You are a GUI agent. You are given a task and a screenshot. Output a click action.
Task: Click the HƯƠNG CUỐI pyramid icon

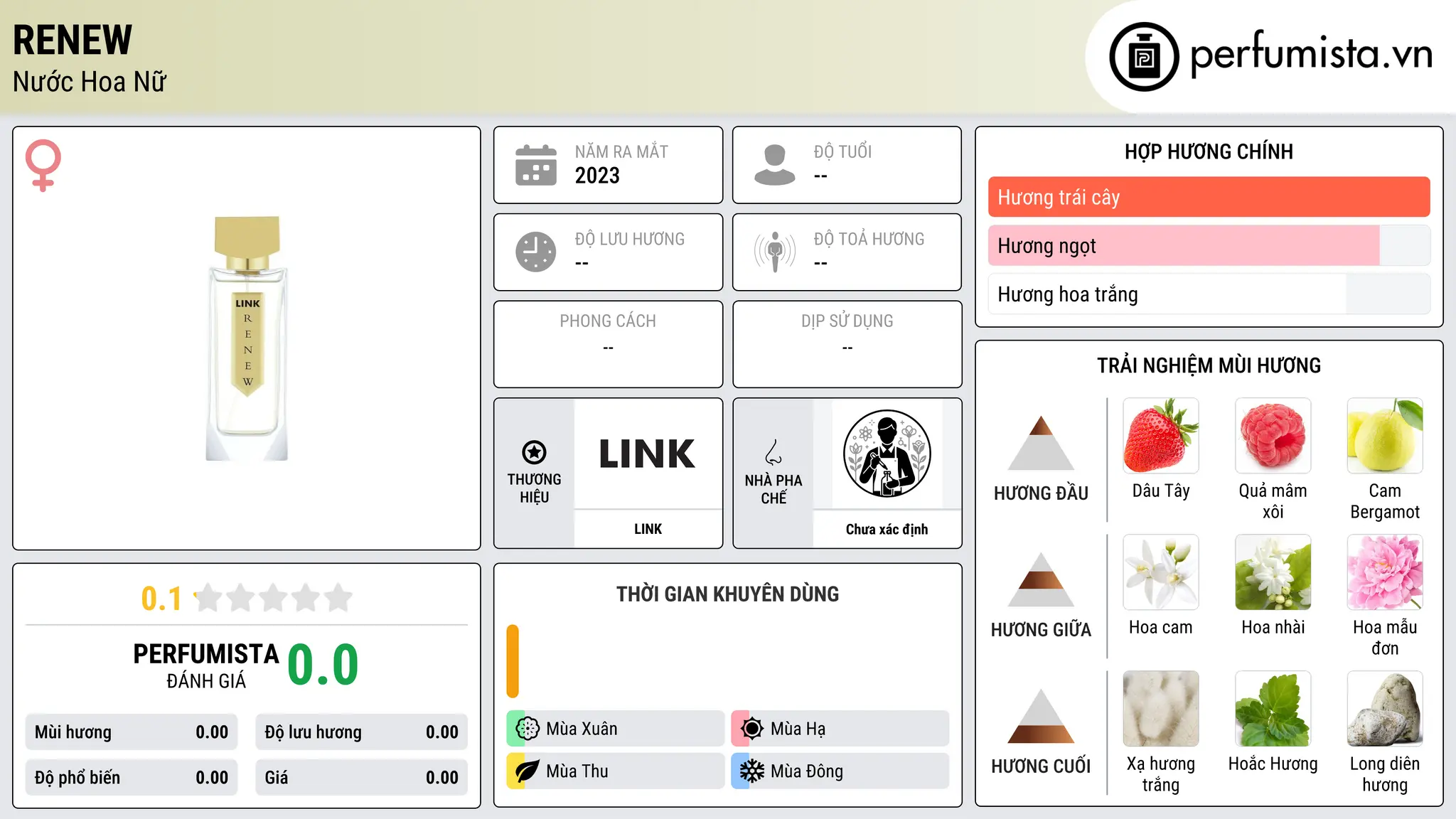click(x=1041, y=716)
